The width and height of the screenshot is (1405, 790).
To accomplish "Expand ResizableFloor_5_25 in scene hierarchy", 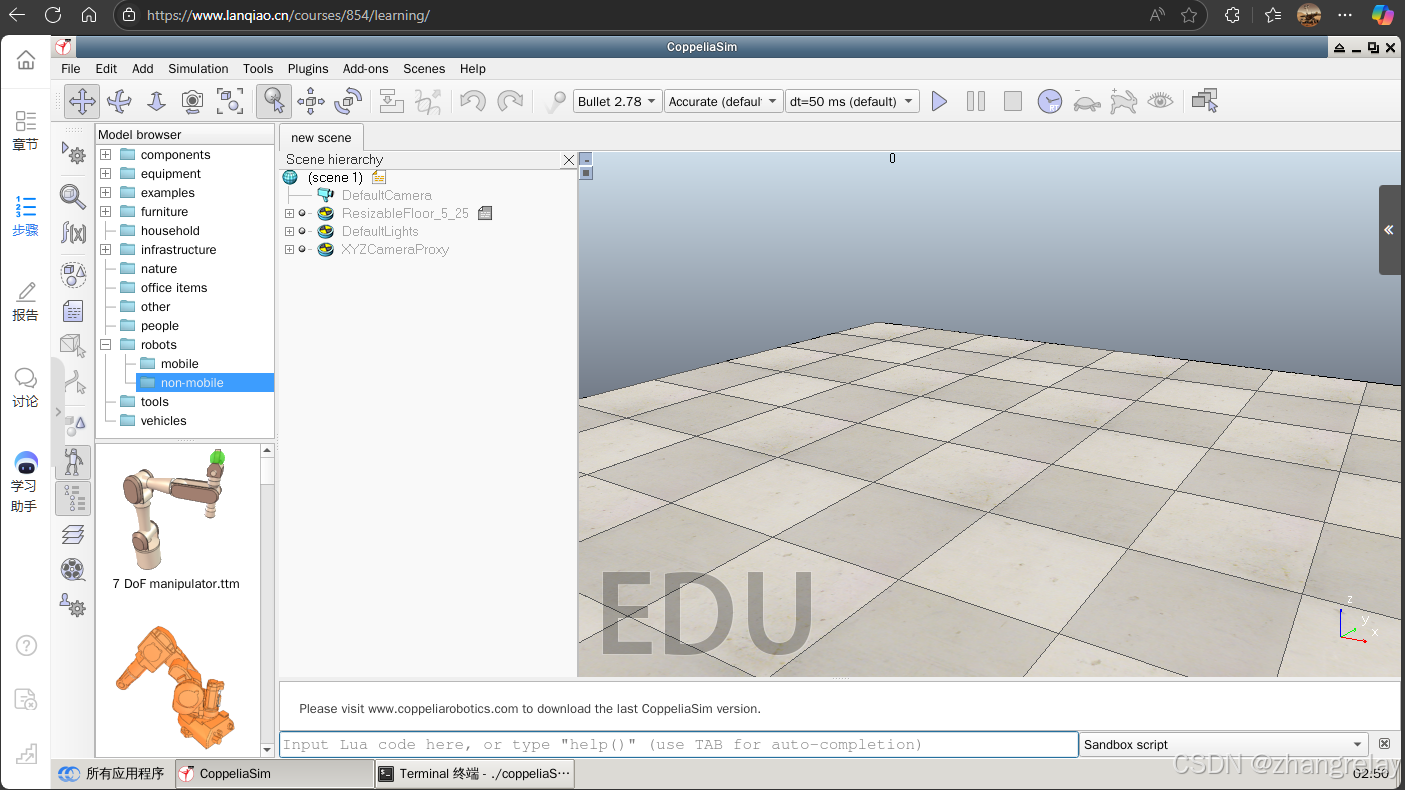I will (x=289, y=213).
